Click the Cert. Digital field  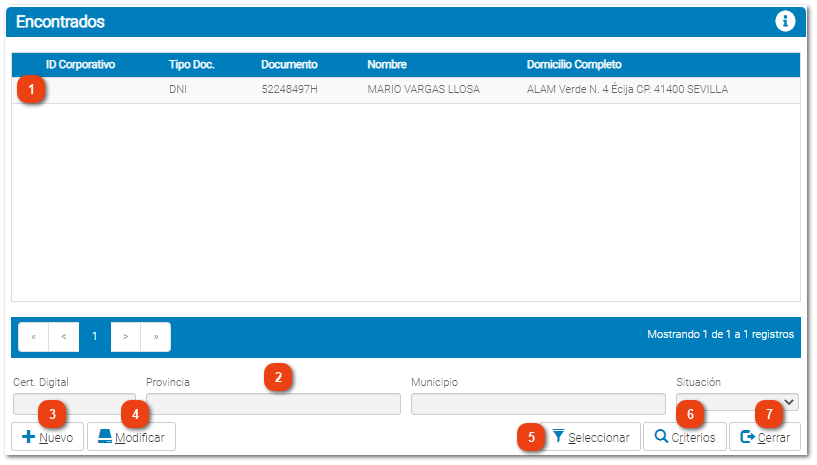[x=75, y=404]
